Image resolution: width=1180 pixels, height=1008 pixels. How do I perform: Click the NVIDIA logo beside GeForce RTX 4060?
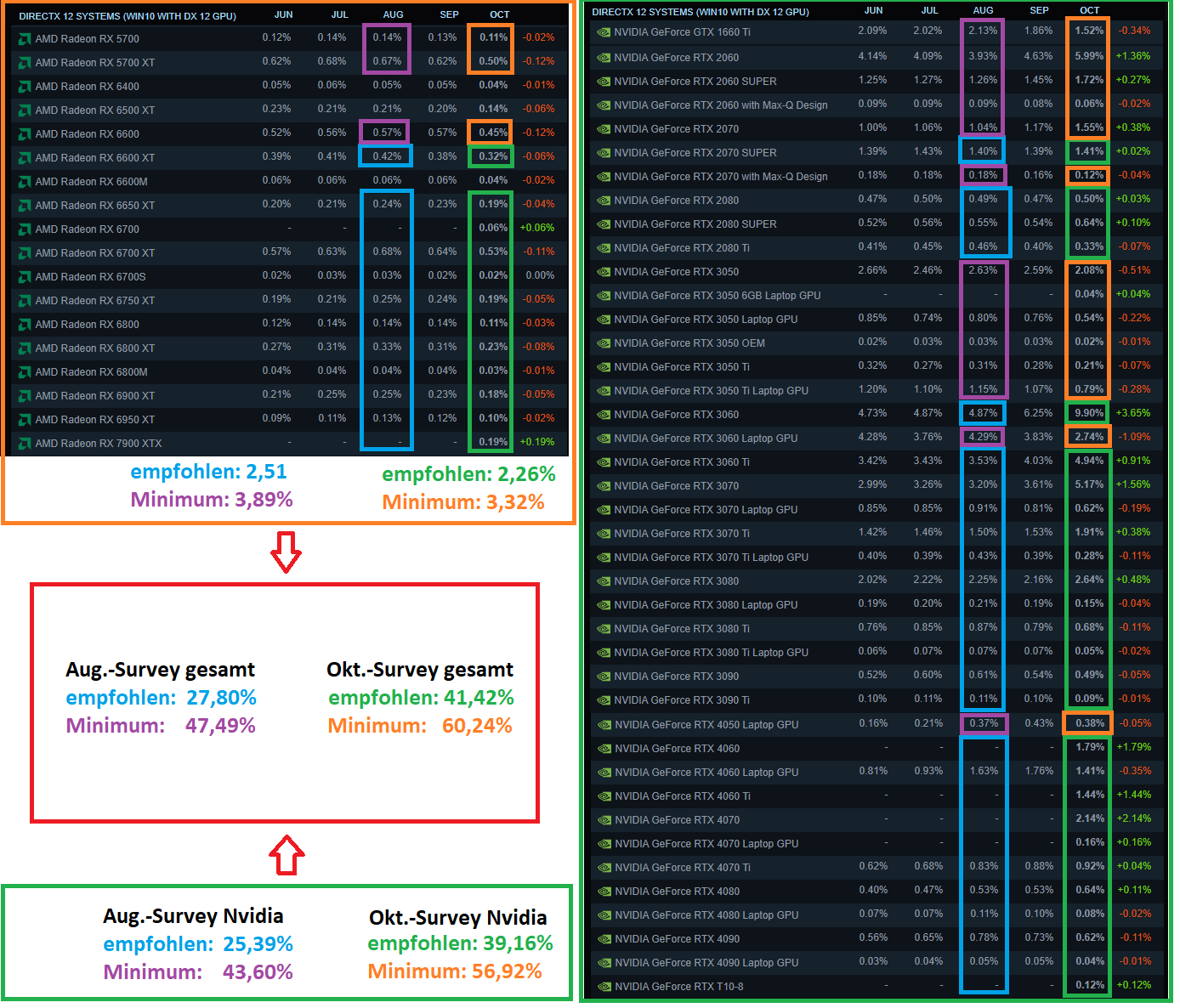pyautogui.click(x=604, y=749)
